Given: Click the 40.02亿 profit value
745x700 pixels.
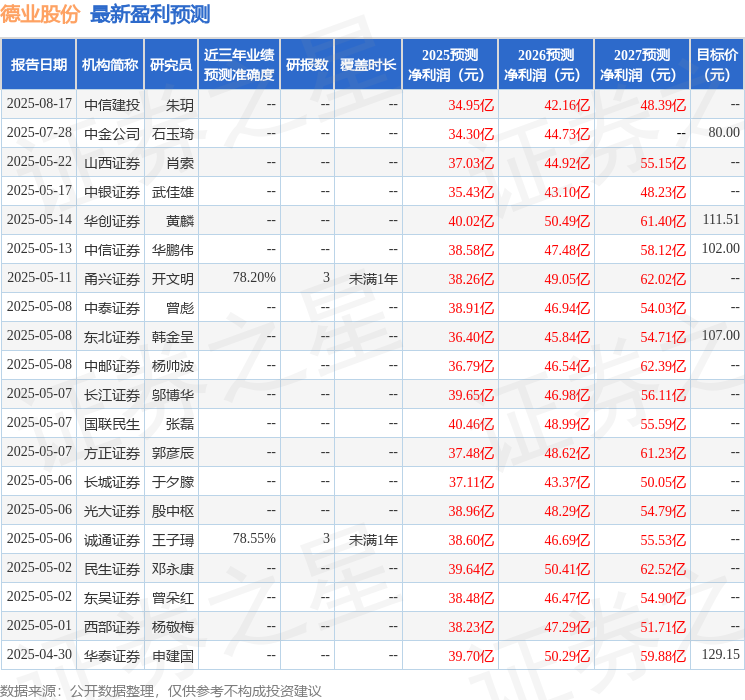Looking at the screenshot, I should [x=471, y=221].
